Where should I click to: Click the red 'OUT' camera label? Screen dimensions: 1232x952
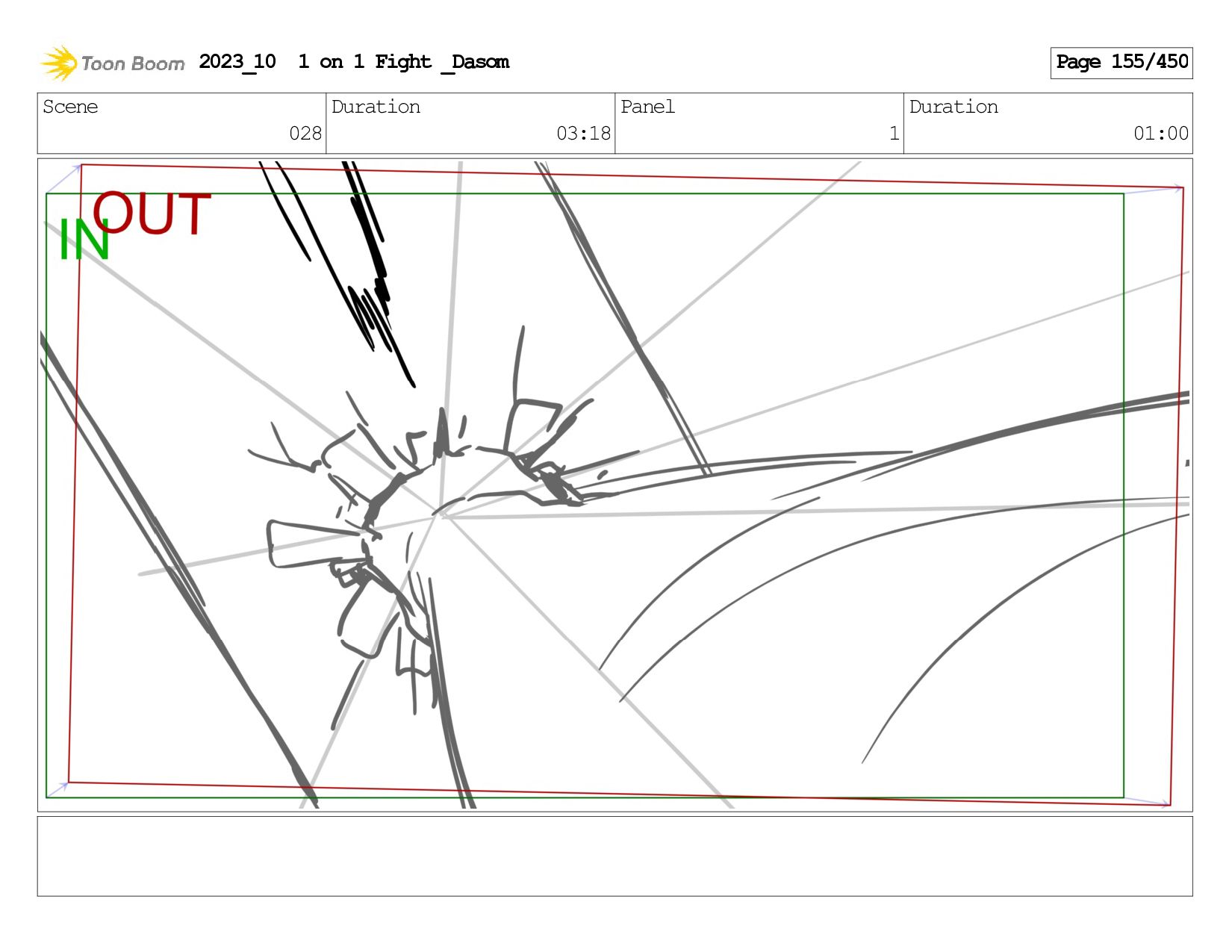(x=152, y=214)
